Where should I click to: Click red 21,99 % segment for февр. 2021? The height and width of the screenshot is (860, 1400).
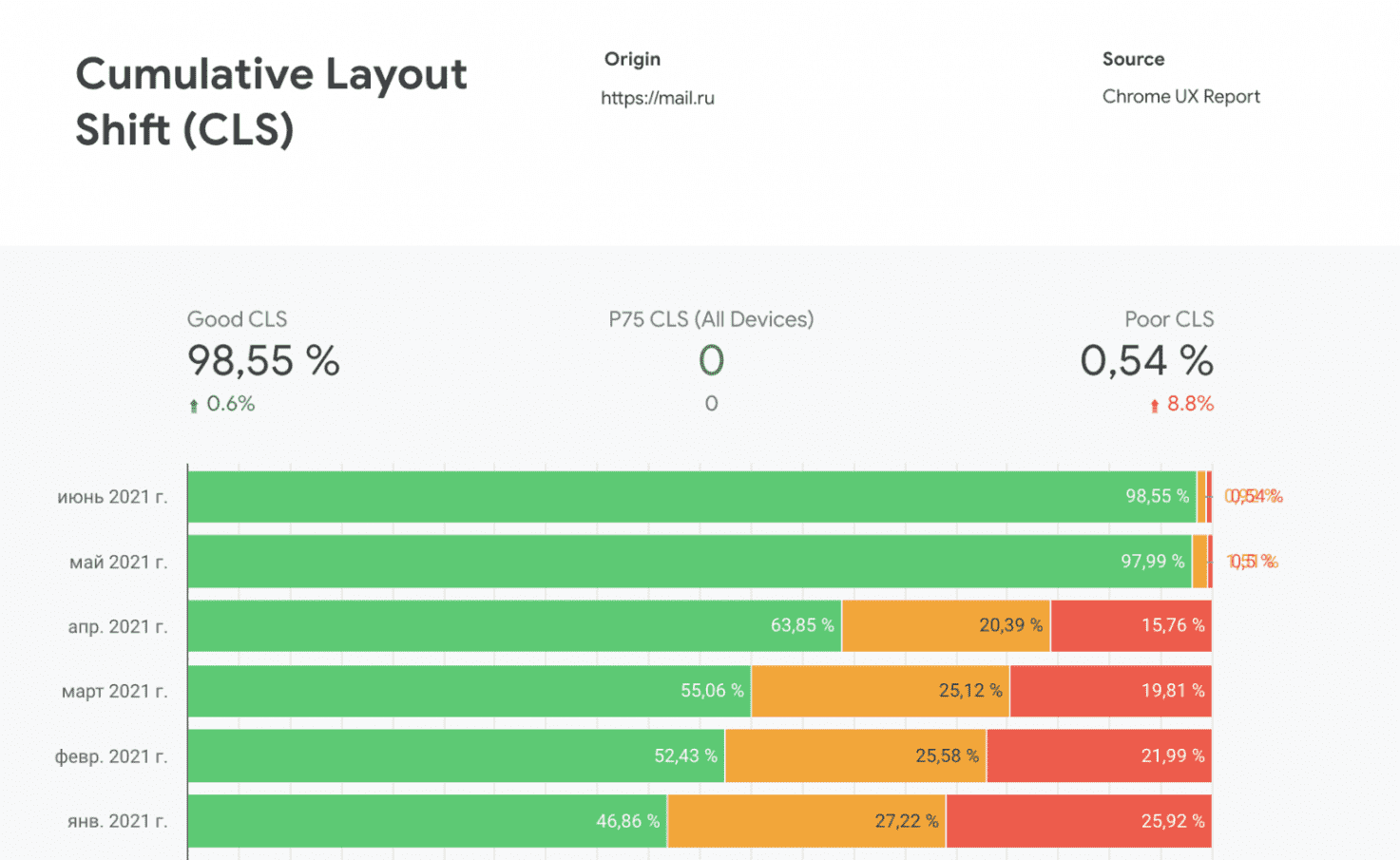[x=1099, y=756]
